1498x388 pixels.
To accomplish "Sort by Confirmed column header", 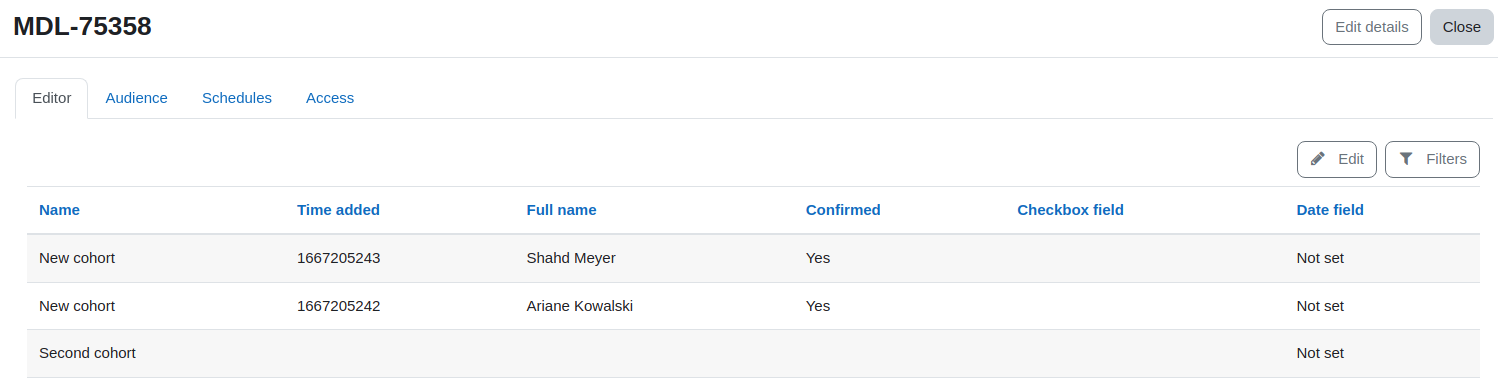I will point(843,210).
